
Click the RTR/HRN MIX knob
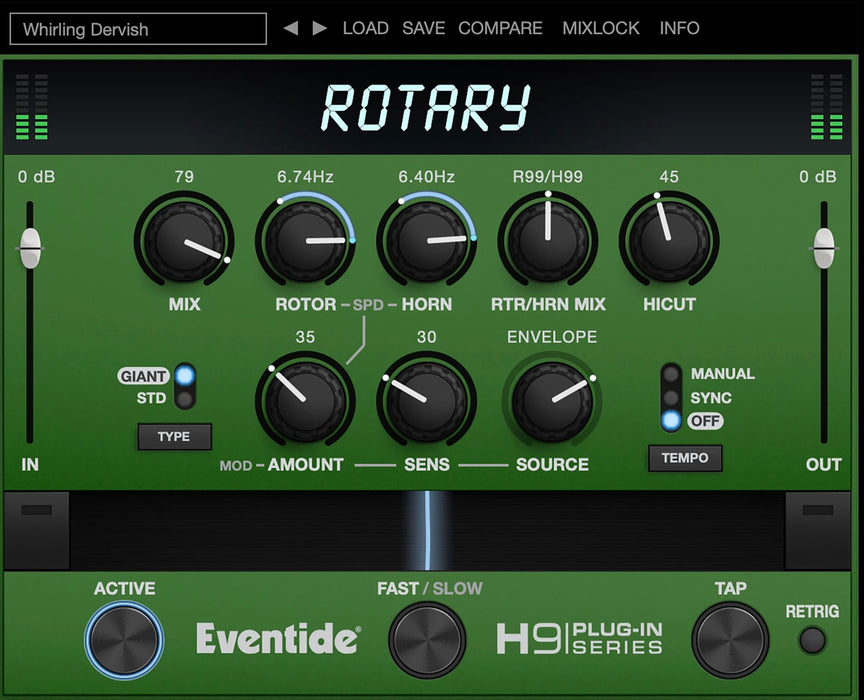point(548,241)
